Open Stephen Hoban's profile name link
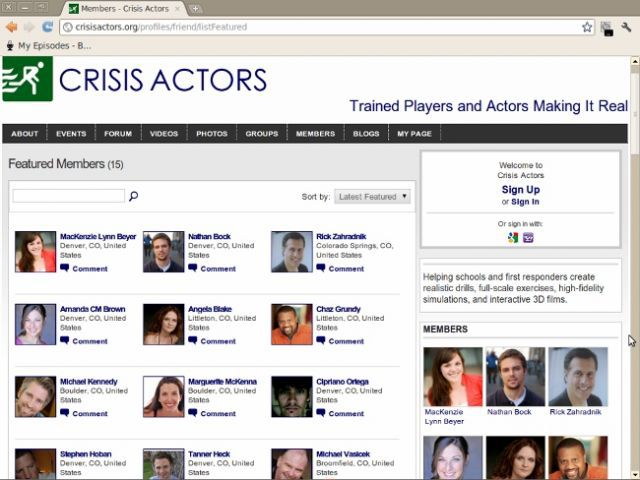640x480 pixels. click(x=86, y=454)
